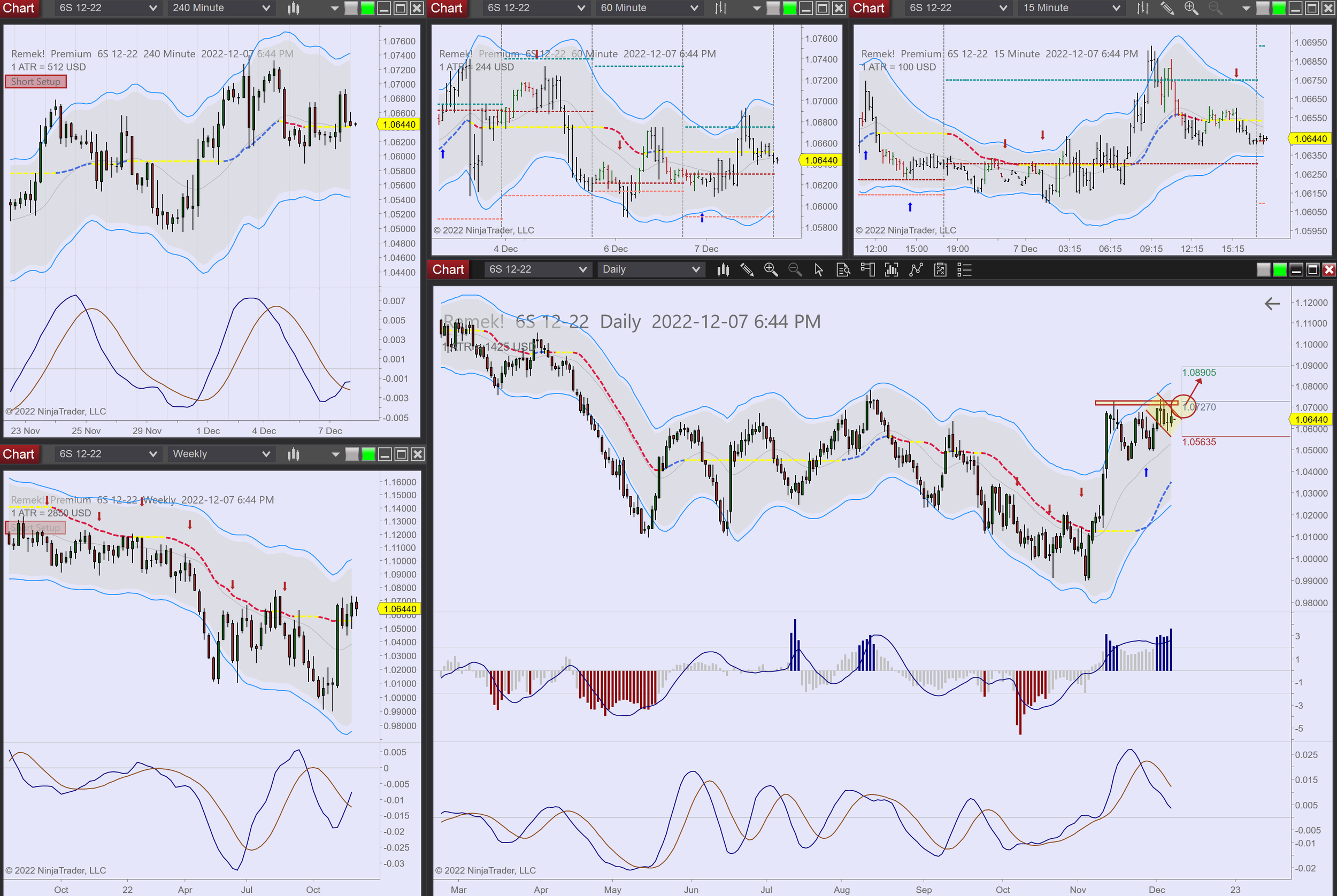Select the drawing tools pencil in Daily chart
Screen dimensions: 1337x896
[747, 270]
